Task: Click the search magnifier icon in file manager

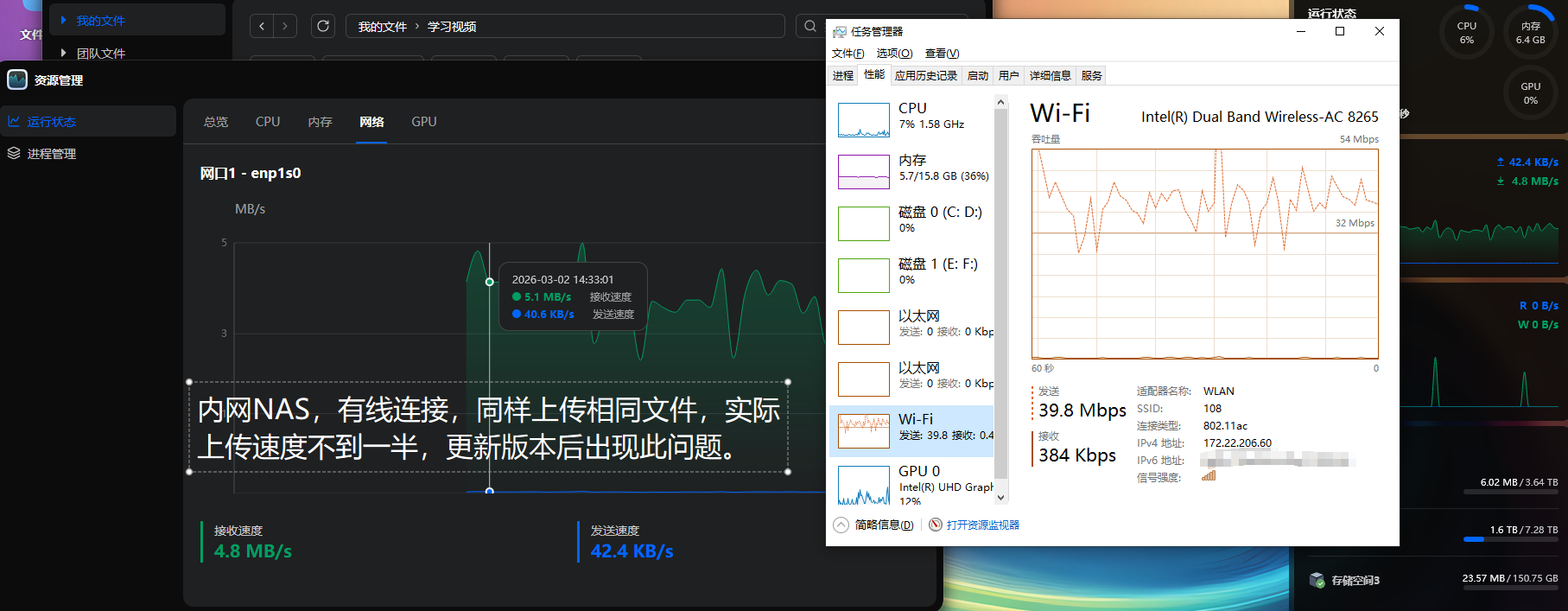Action: (809, 26)
